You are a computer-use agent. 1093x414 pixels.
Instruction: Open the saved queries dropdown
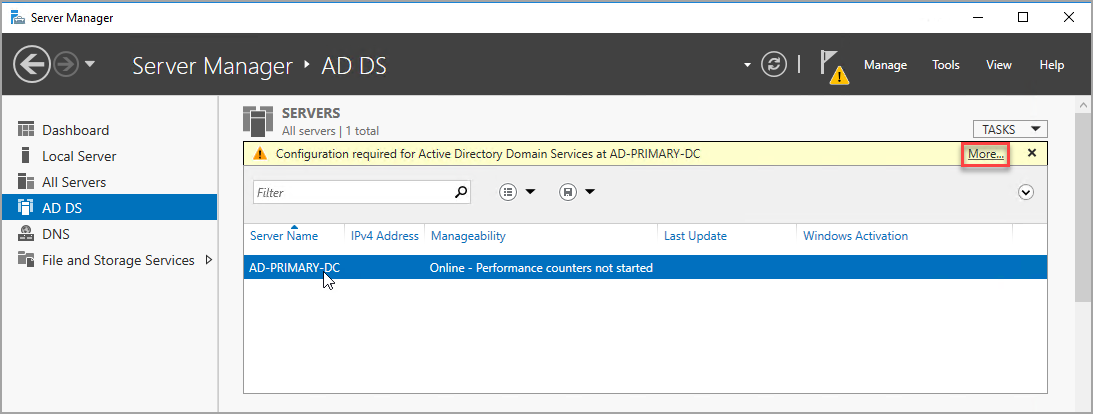578,192
